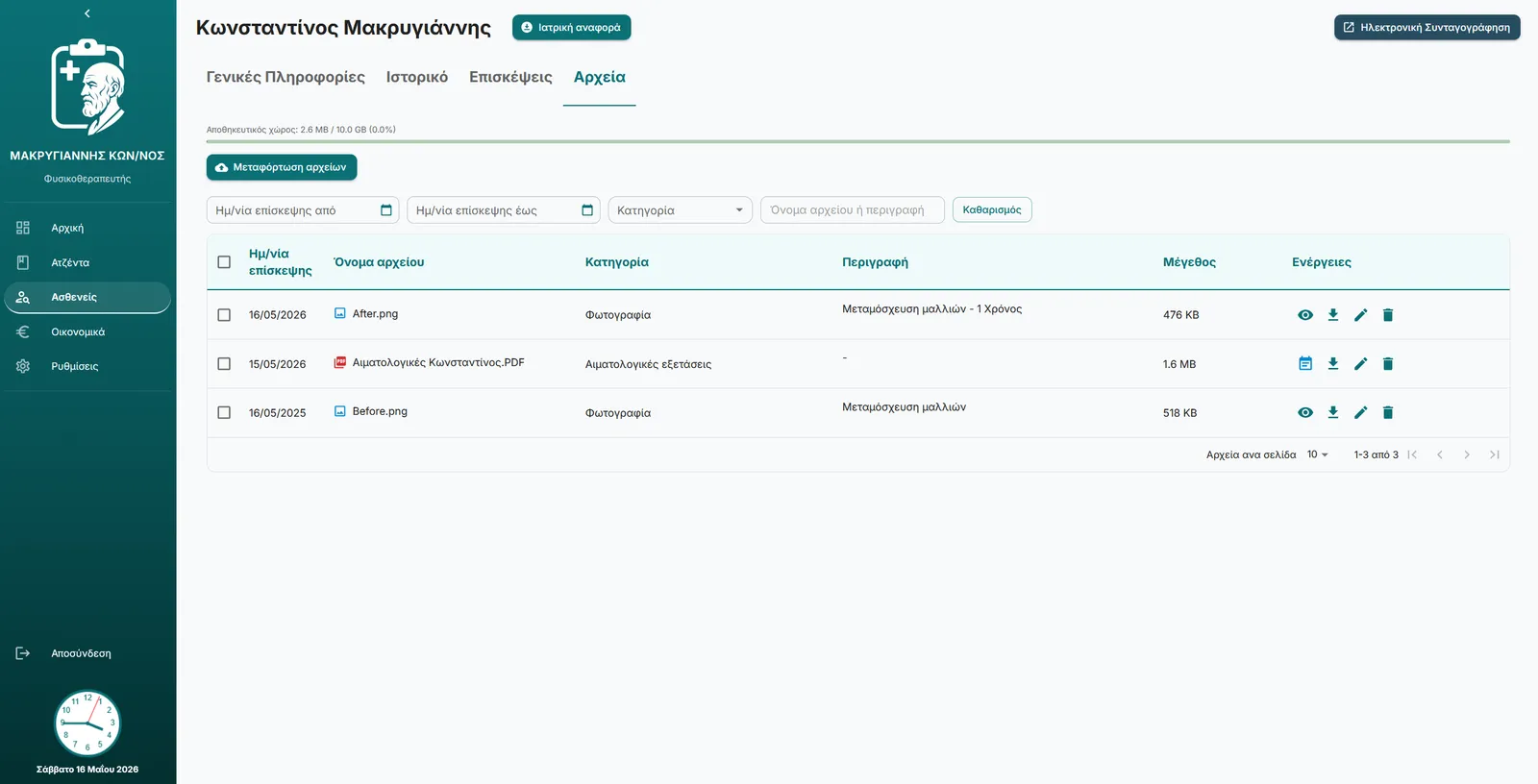Switch to the Επισκέψεις tab

point(510,77)
